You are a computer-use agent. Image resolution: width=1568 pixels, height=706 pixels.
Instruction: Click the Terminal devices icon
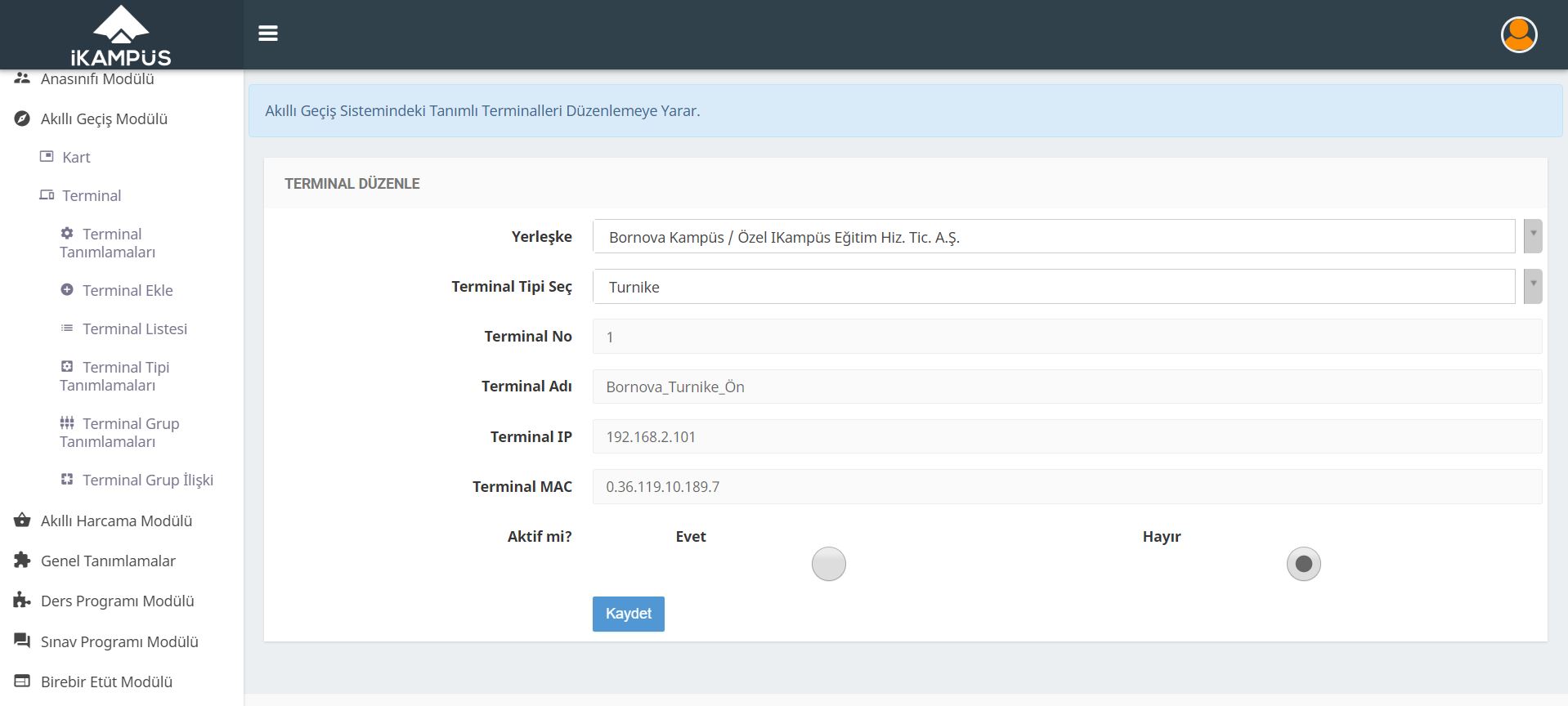click(47, 194)
